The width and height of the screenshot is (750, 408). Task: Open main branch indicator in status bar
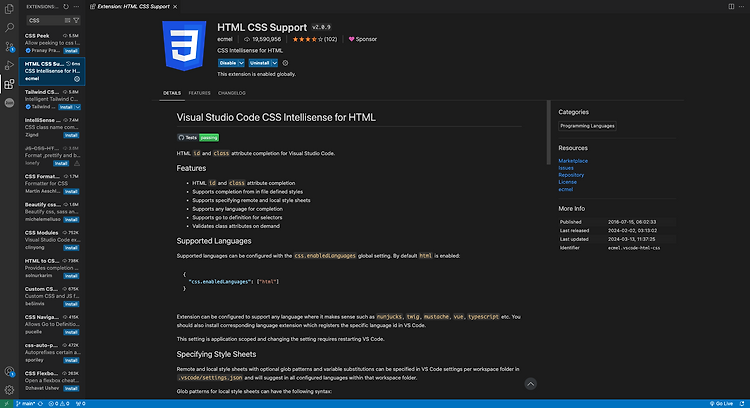pos(25,404)
